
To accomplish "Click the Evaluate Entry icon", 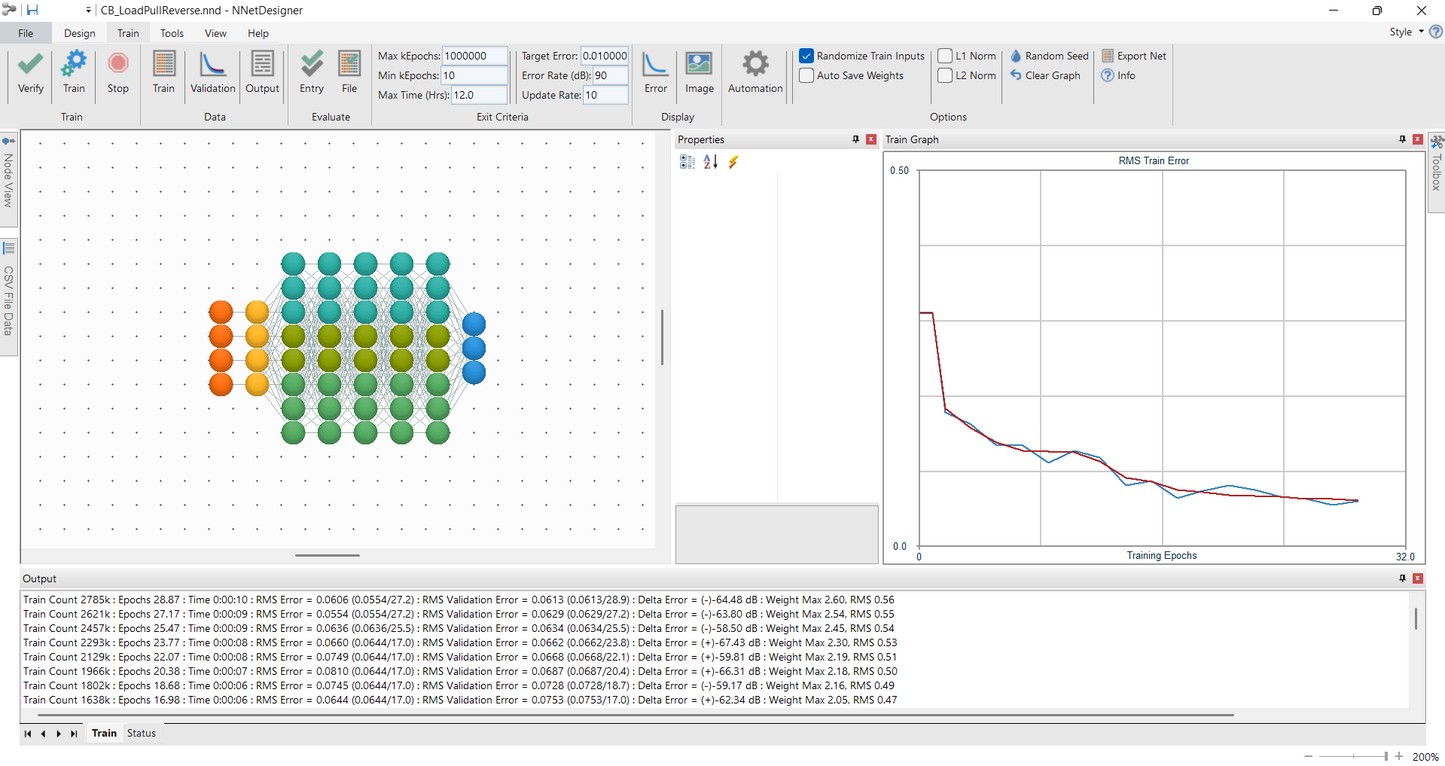I will coord(312,65).
